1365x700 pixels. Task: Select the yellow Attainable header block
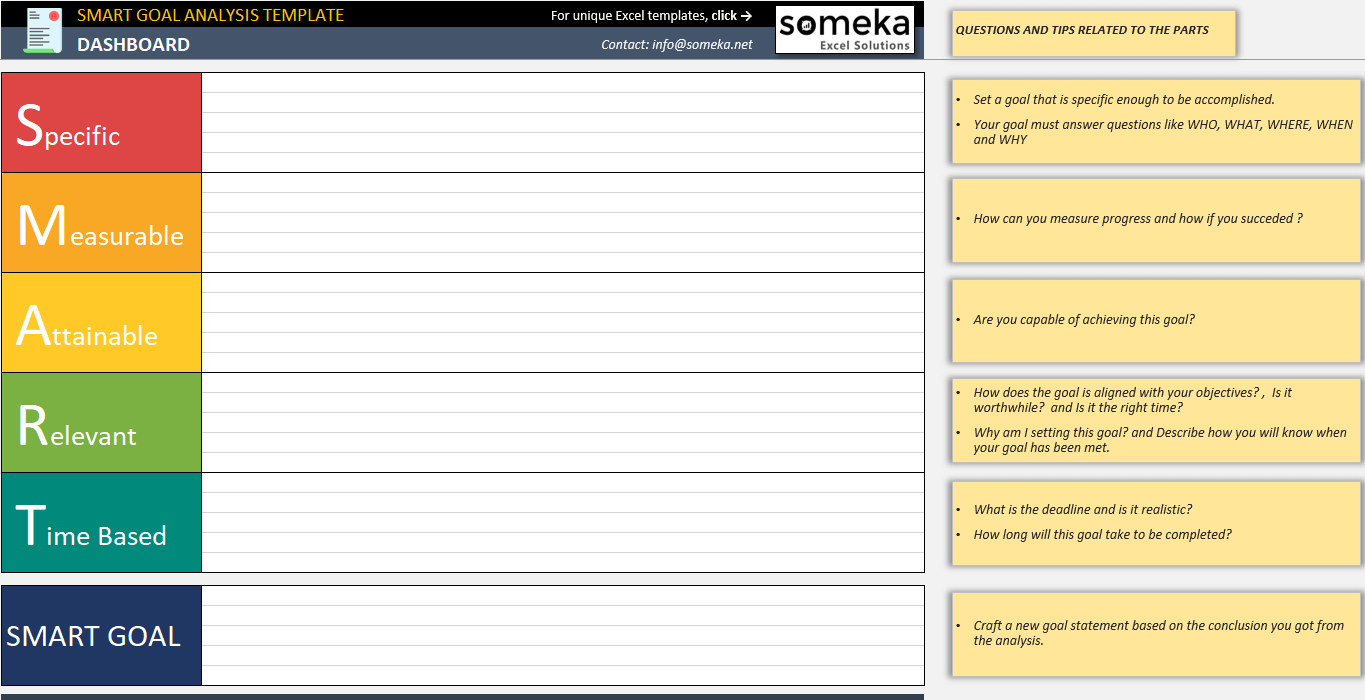[x=100, y=321]
